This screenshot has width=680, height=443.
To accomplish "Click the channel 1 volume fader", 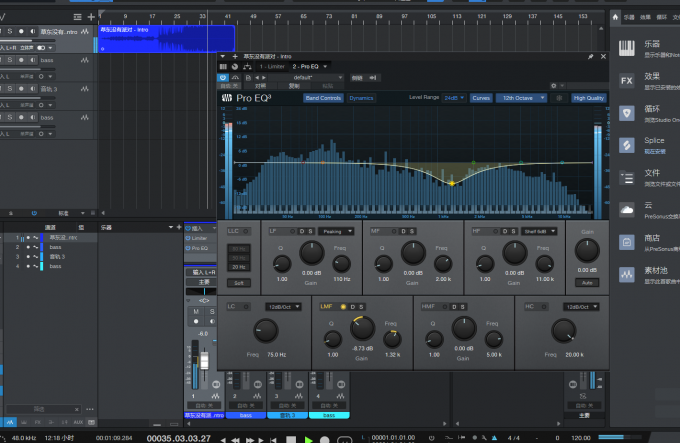I will [x=204, y=361].
